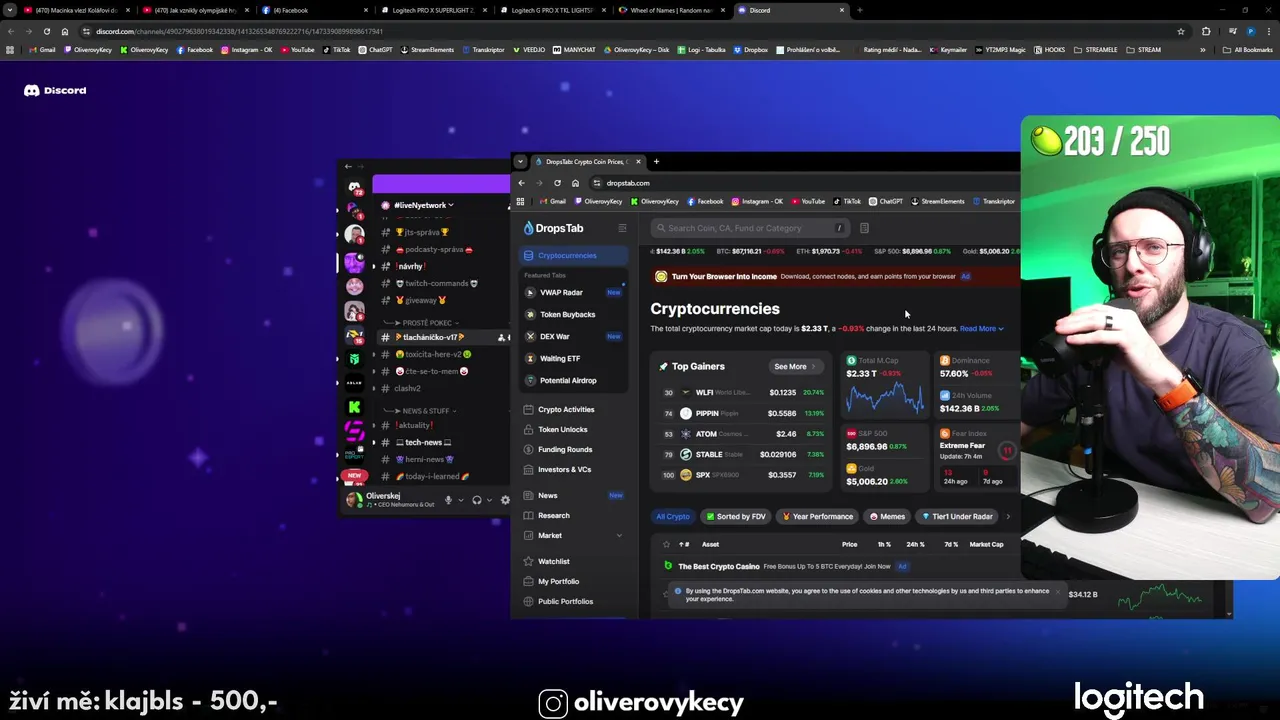Select Tier1 Under Radar filter tab
Screen dimensions: 1280x720
pyautogui.click(x=957, y=516)
